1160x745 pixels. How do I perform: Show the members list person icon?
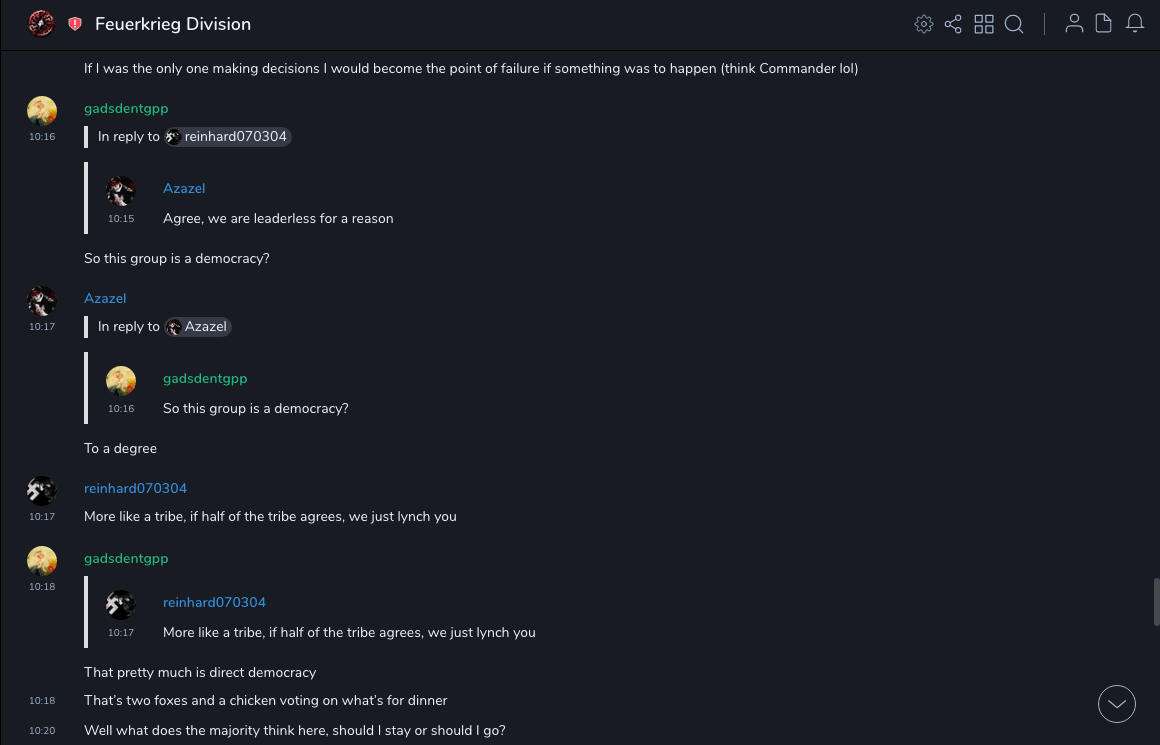1074,24
